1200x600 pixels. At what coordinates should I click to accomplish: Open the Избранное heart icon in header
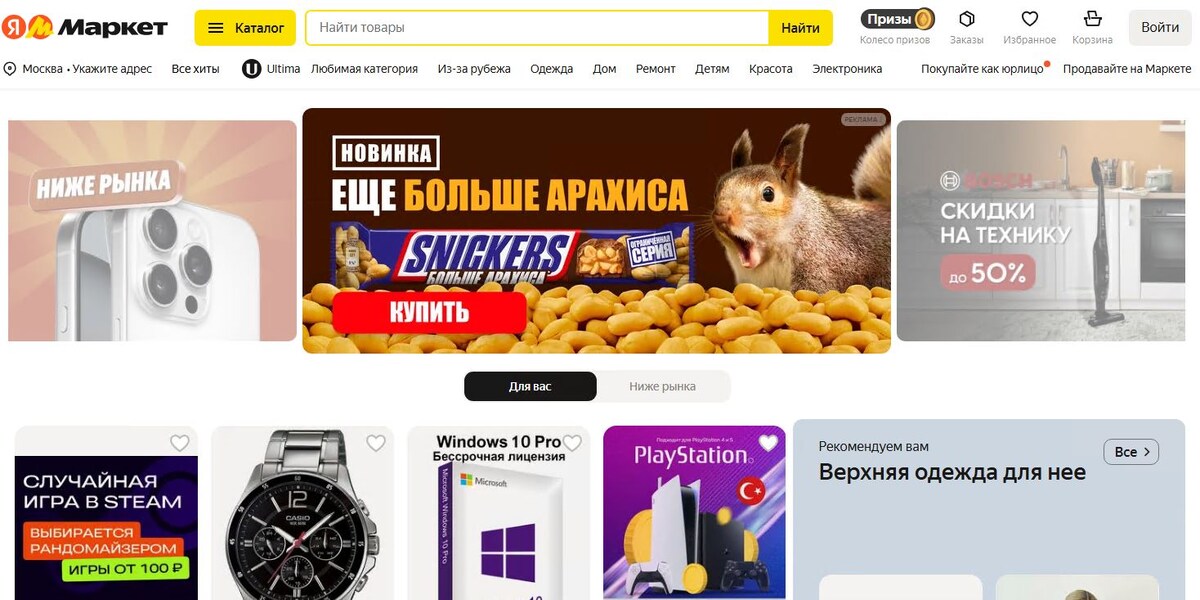1029,19
